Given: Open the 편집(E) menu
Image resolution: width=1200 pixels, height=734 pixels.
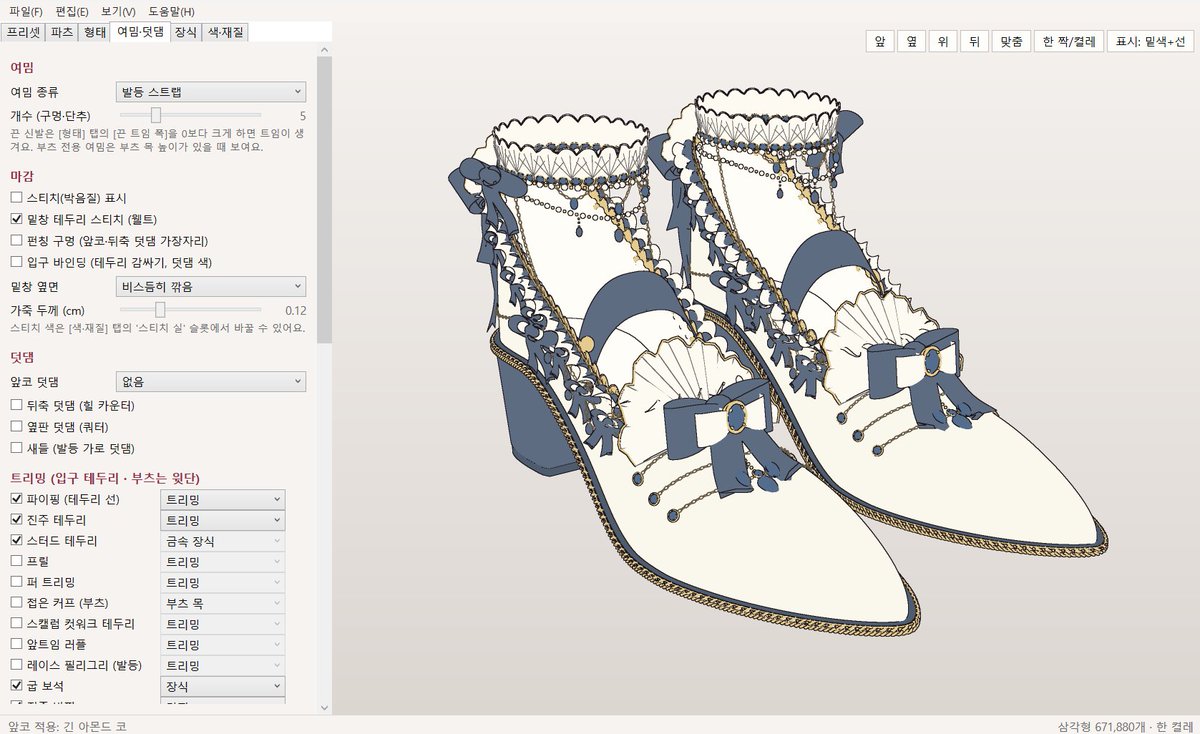Looking at the screenshot, I should pyautogui.click(x=72, y=11).
